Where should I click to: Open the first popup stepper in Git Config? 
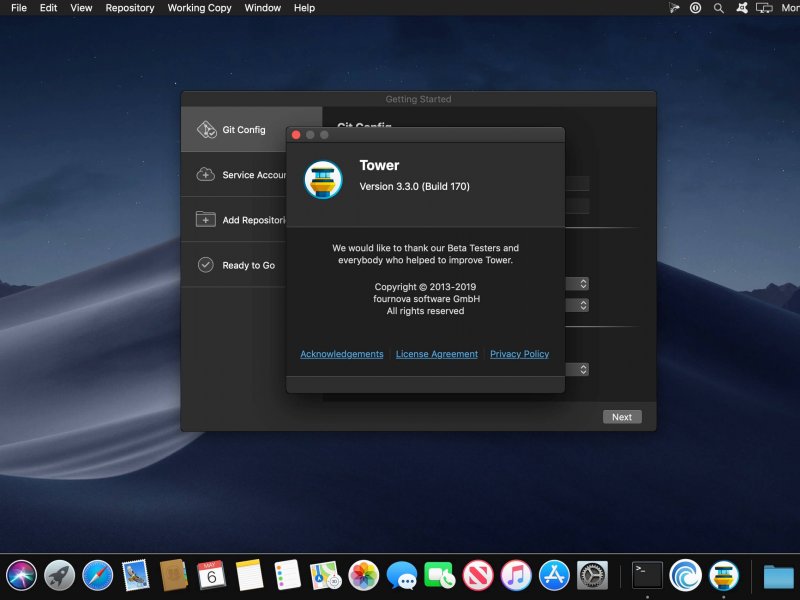(x=583, y=284)
